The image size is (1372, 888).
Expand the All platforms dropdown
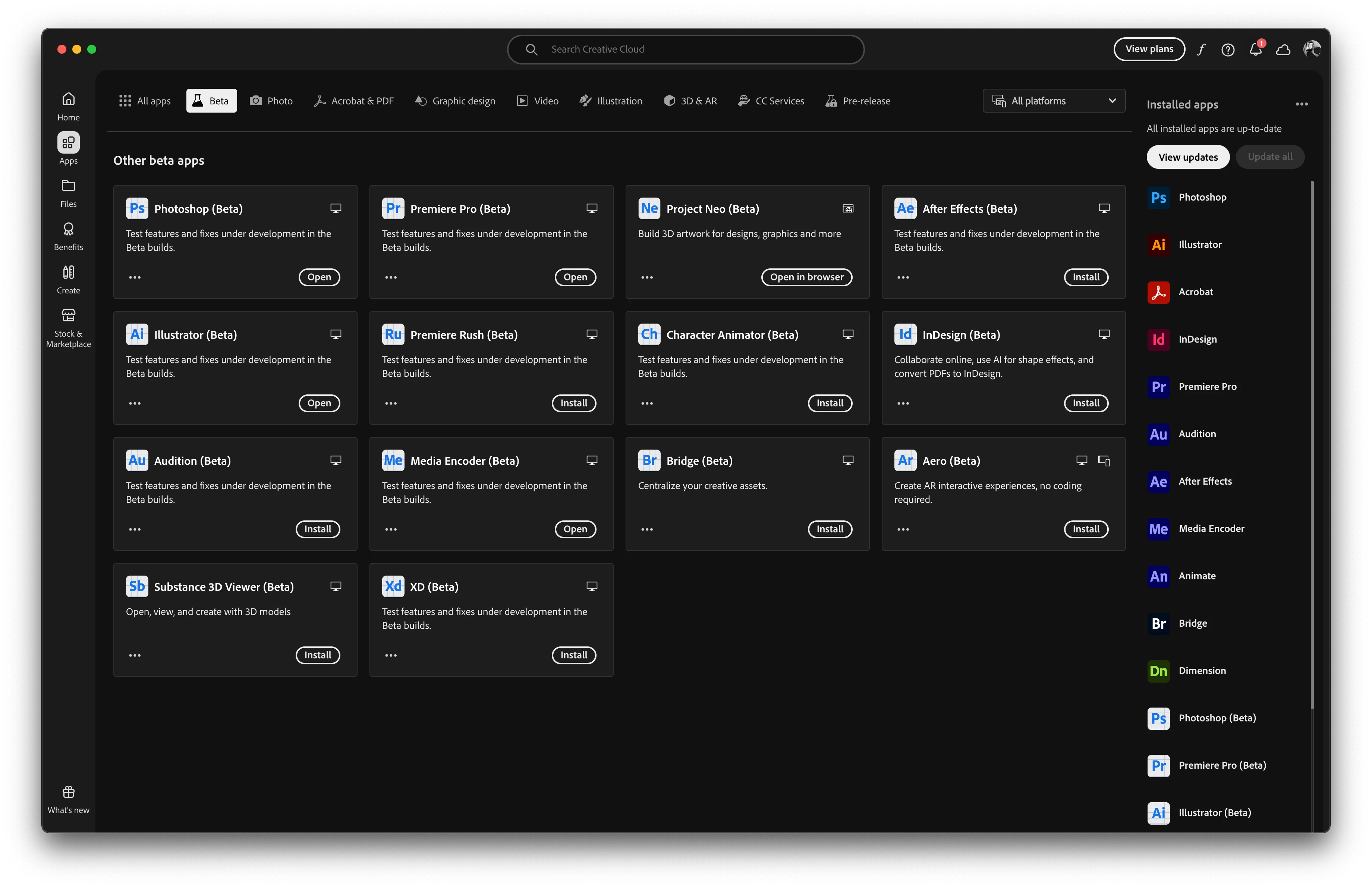(1054, 101)
